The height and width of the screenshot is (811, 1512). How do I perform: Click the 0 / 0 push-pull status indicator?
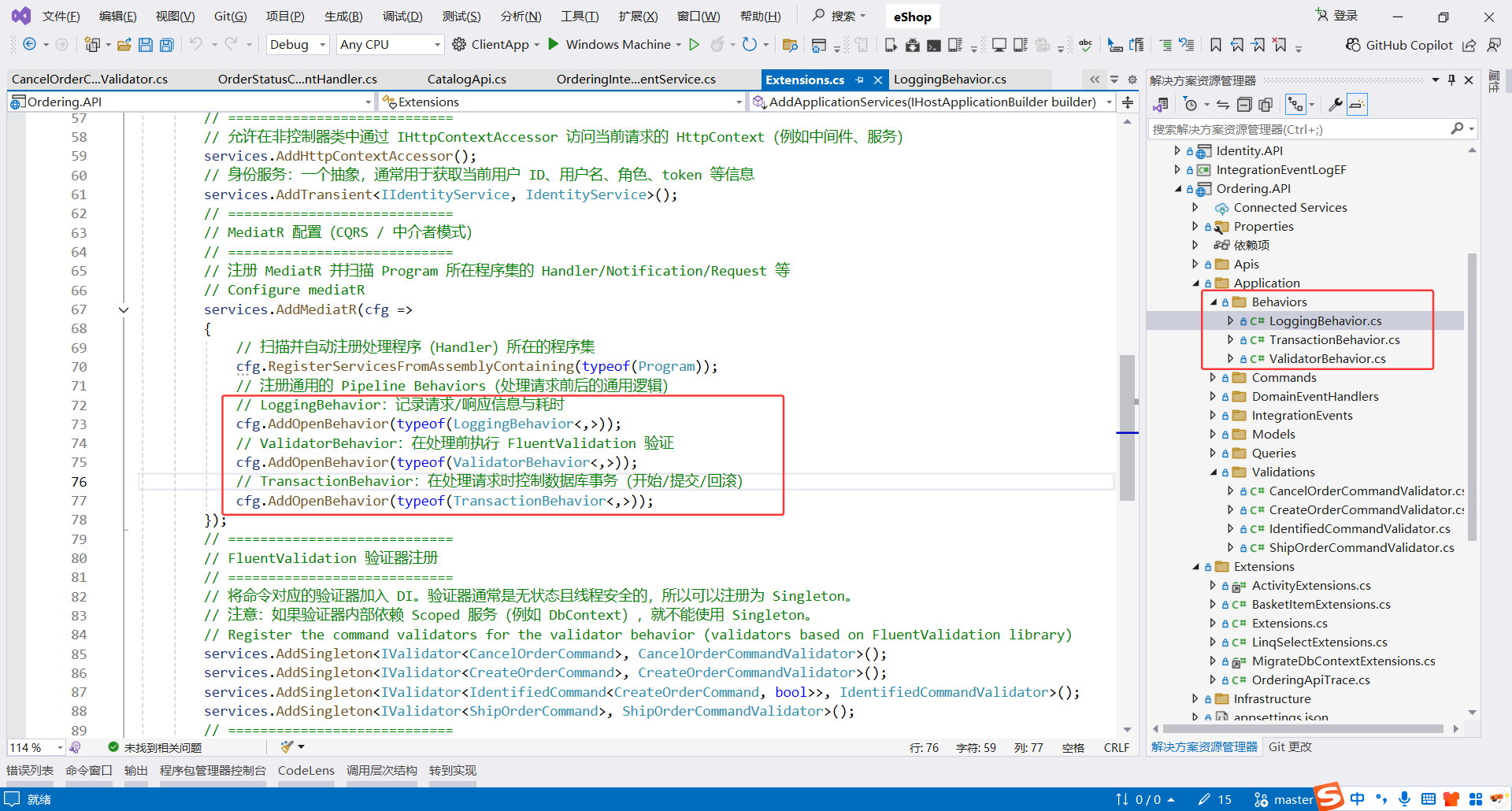(1146, 799)
